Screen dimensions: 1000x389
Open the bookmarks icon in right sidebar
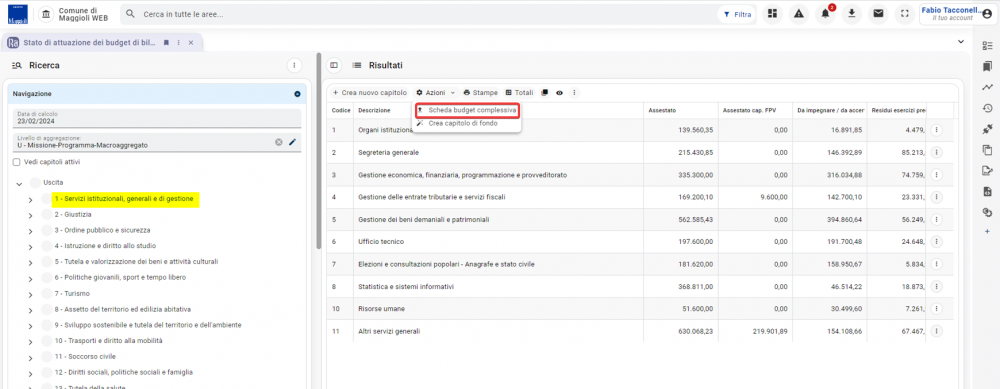(x=987, y=66)
